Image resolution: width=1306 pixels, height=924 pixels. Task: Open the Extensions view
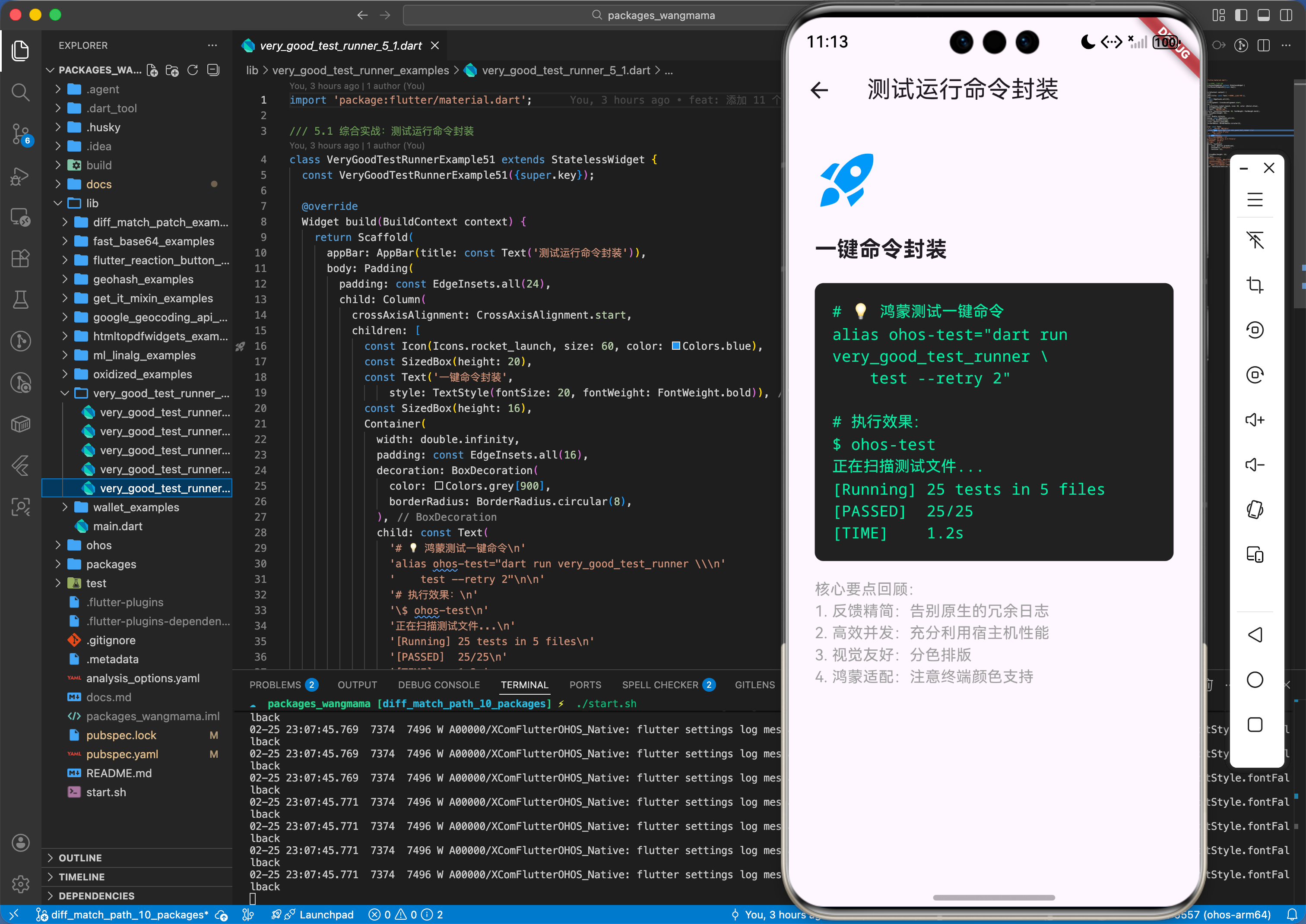tap(20, 259)
